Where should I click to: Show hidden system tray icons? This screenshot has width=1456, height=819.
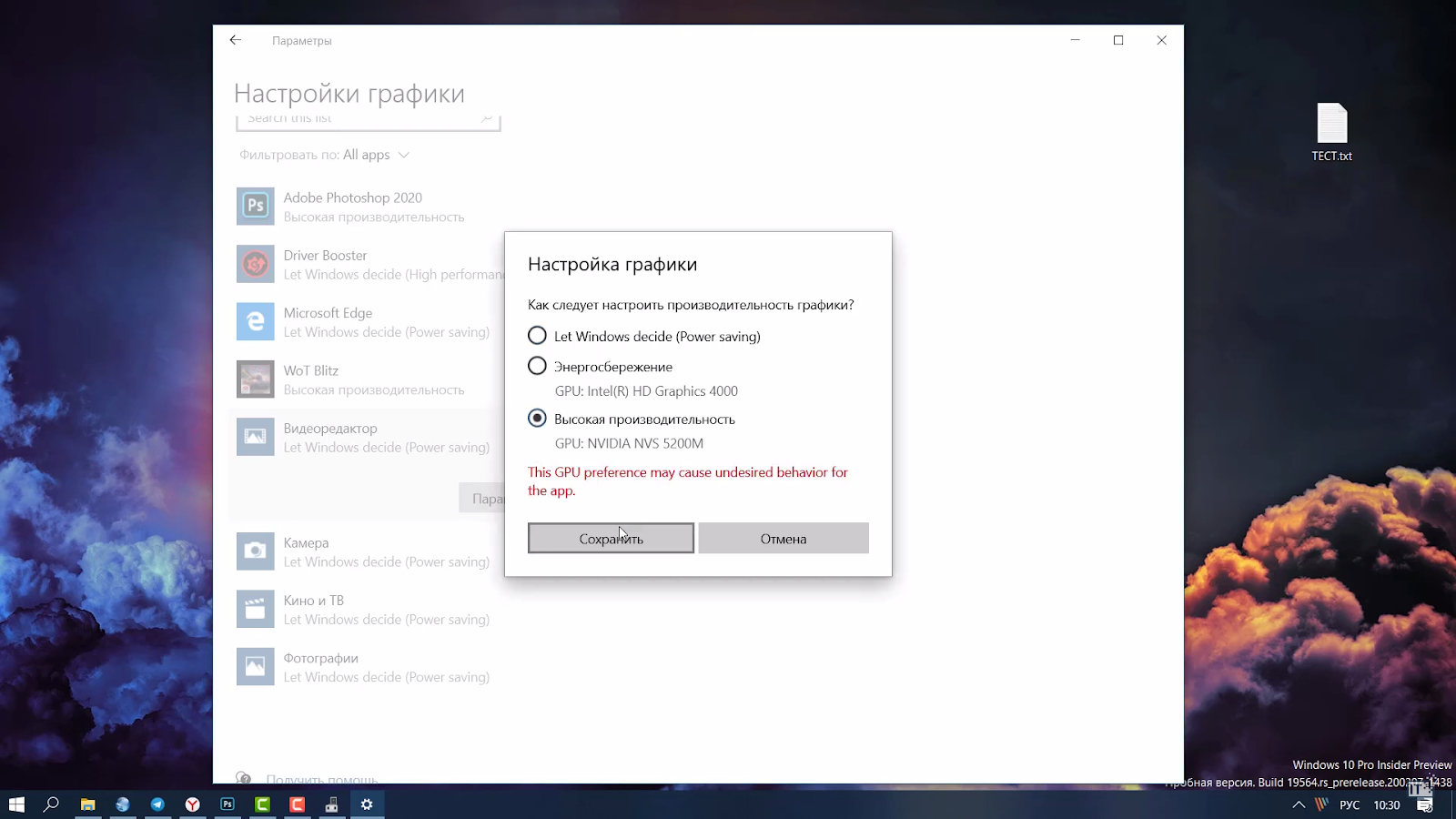[x=1299, y=804]
